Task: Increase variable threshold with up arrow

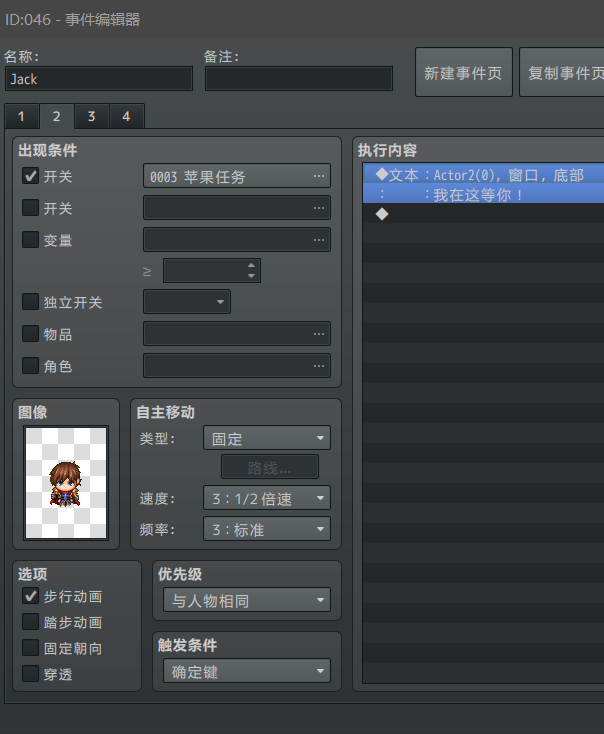Action: [x=251, y=265]
